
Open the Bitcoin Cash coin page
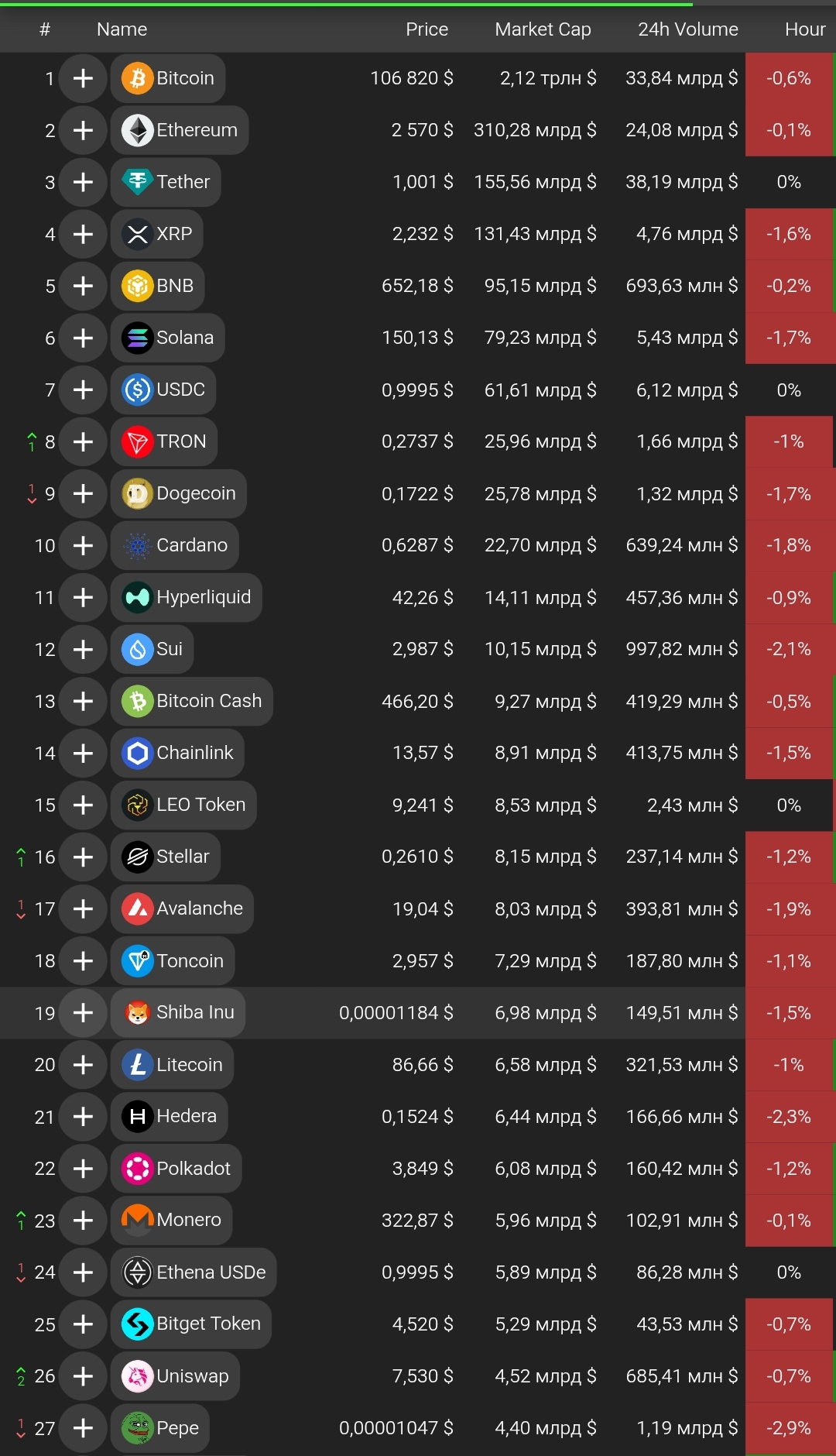point(192,701)
